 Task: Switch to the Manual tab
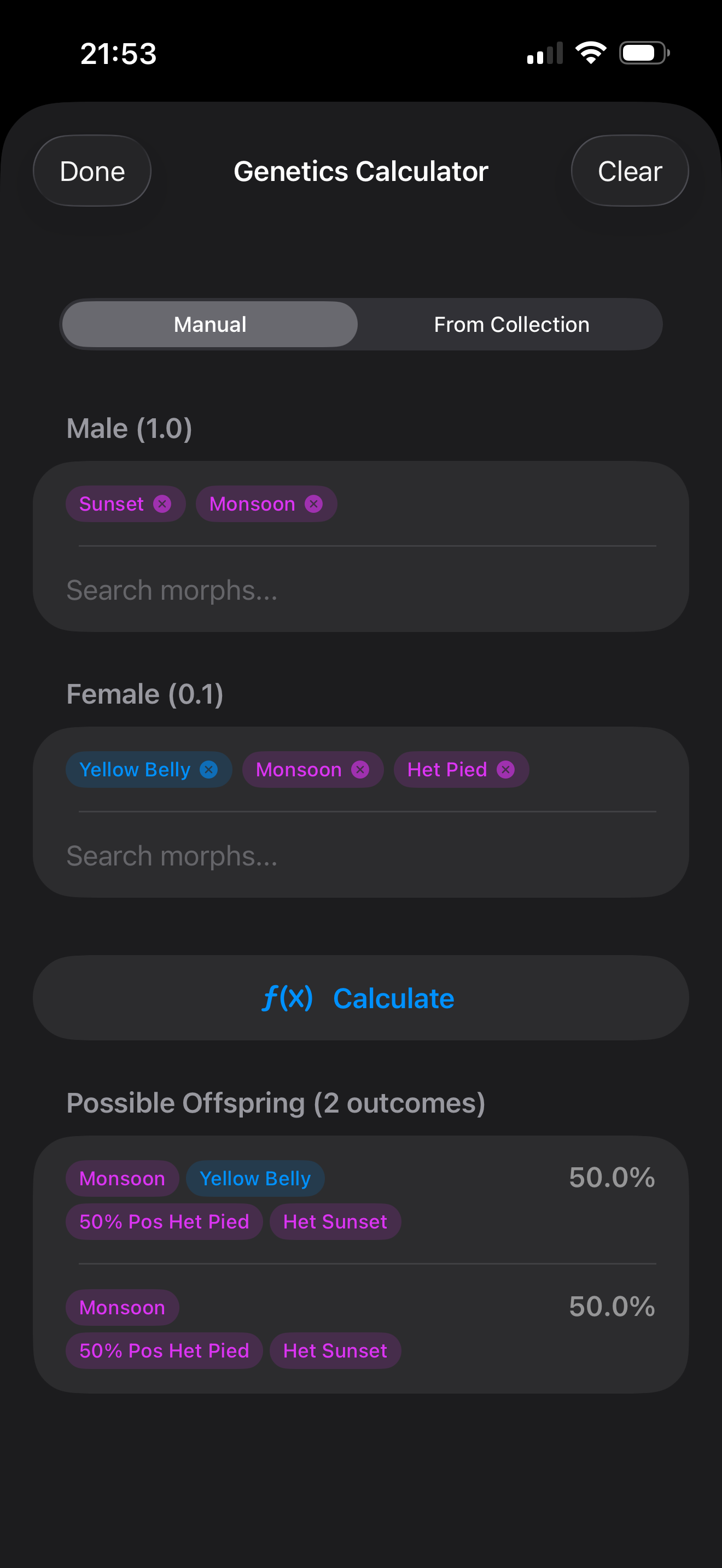(210, 324)
